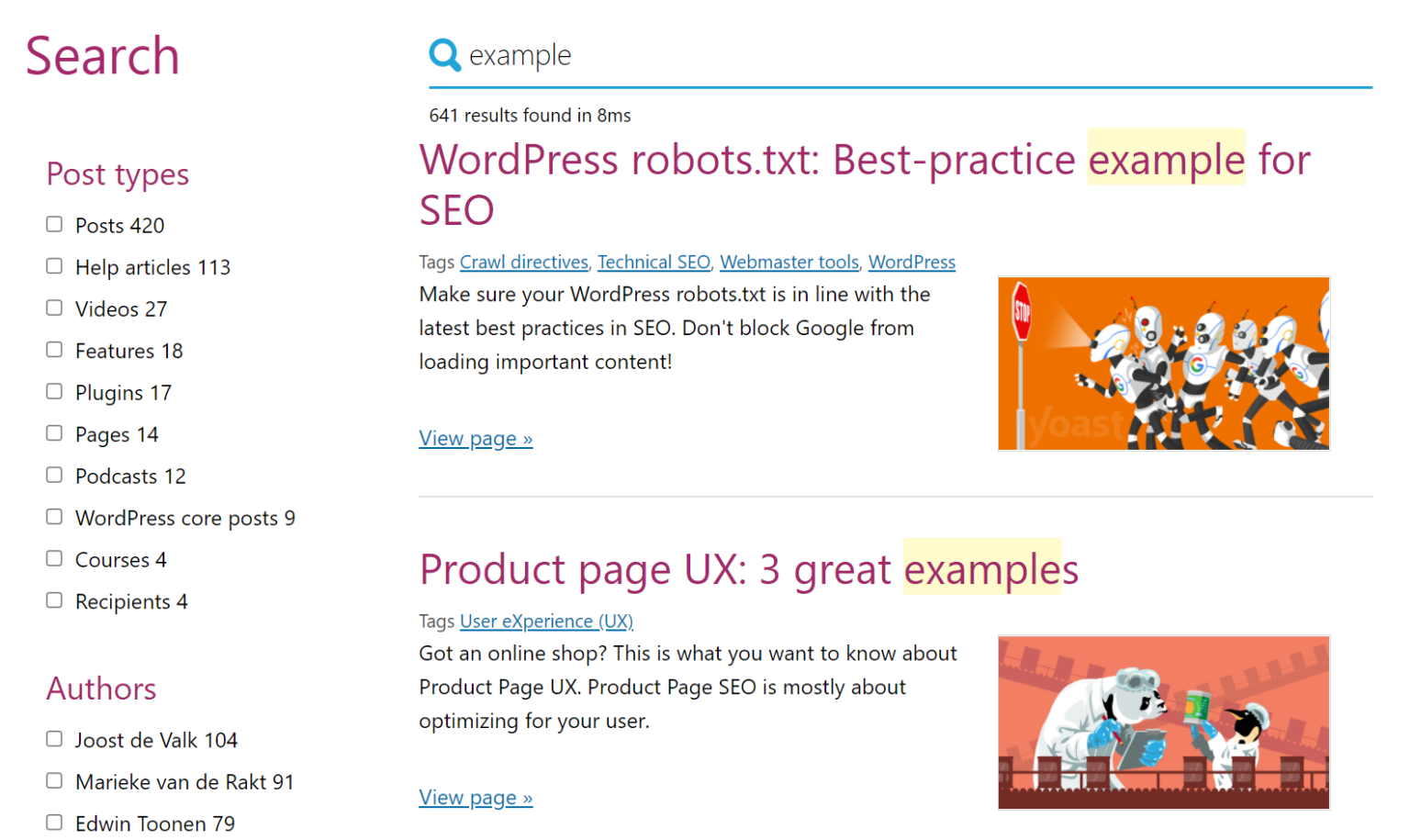Click the orange robots article thumbnail
This screenshot has height=840, width=1410.
(1162, 363)
